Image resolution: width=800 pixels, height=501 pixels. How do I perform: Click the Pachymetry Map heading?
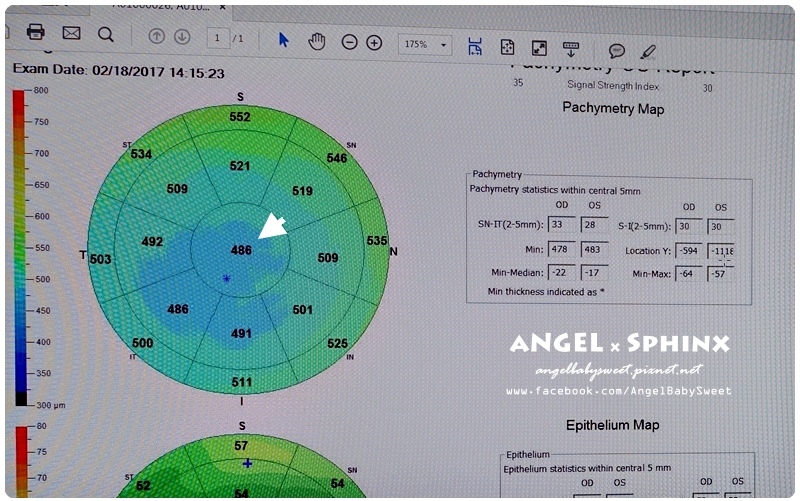(613, 108)
